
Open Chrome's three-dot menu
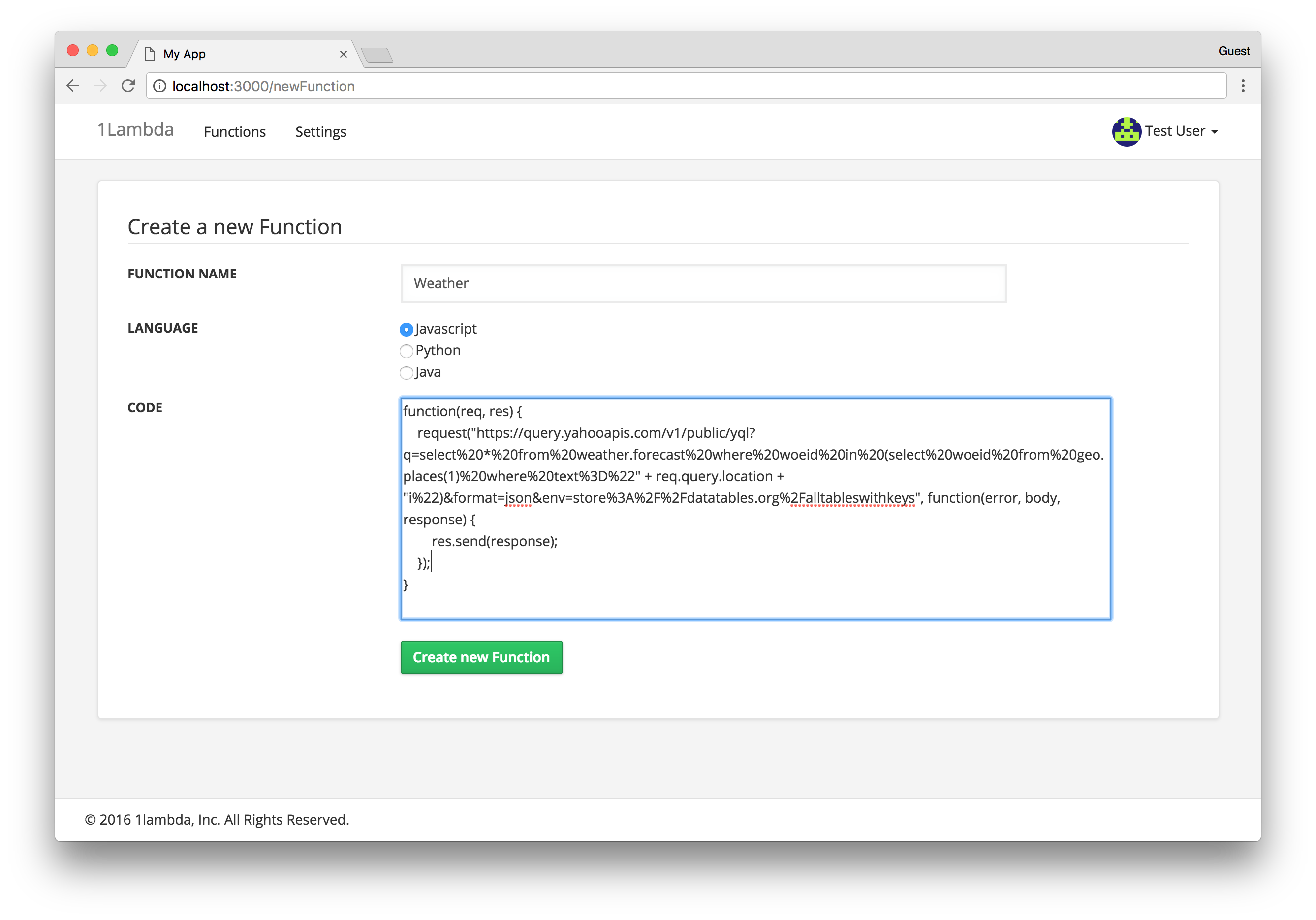(1243, 86)
